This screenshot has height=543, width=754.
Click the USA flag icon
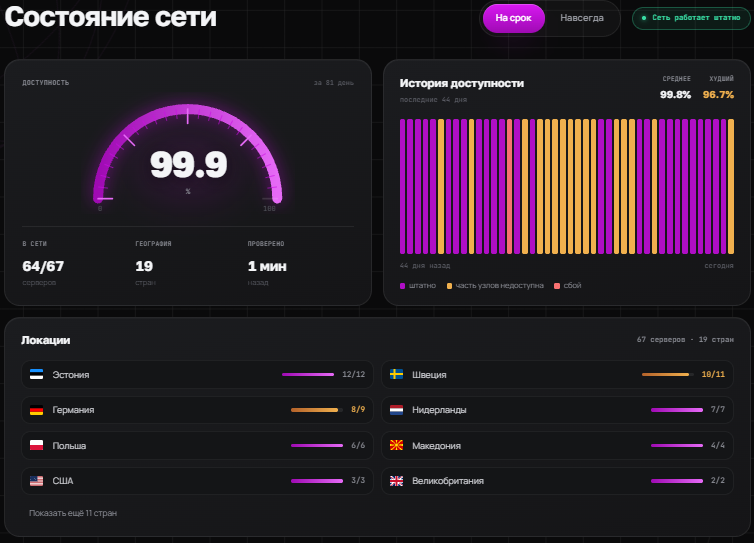tap(37, 480)
